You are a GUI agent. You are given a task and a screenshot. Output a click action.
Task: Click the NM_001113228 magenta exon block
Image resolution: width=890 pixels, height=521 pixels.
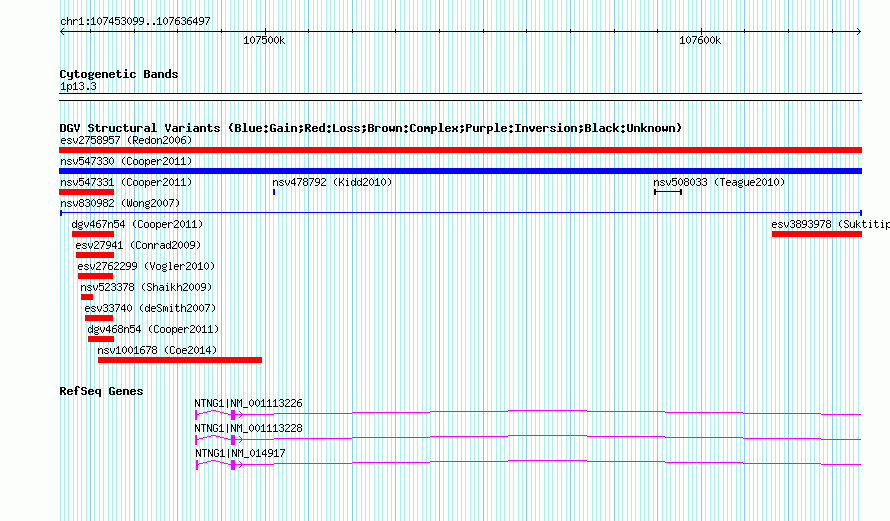pos(233,440)
